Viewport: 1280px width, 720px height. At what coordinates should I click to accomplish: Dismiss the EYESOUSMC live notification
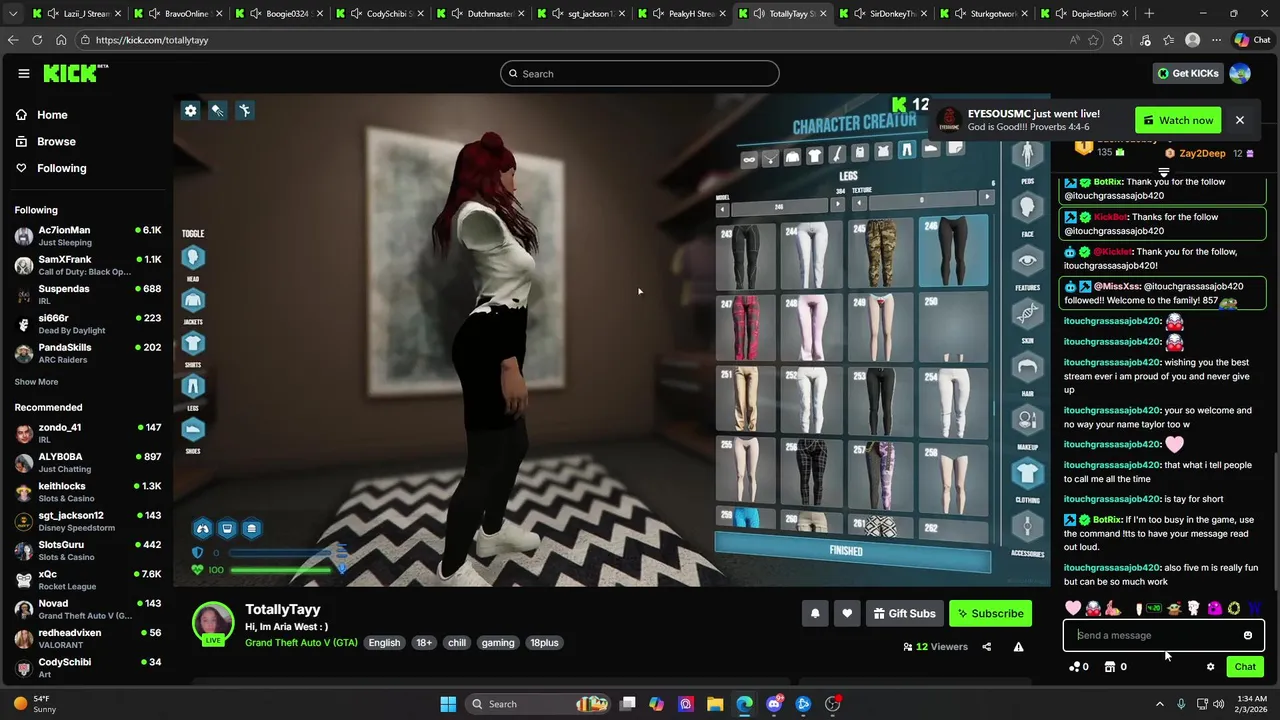click(1239, 120)
